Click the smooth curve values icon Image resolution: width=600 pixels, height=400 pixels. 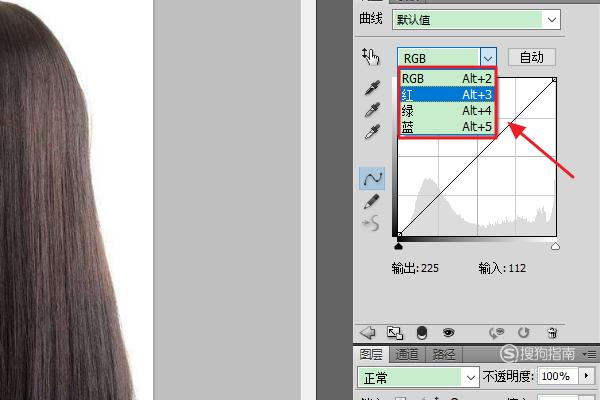(x=371, y=223)
